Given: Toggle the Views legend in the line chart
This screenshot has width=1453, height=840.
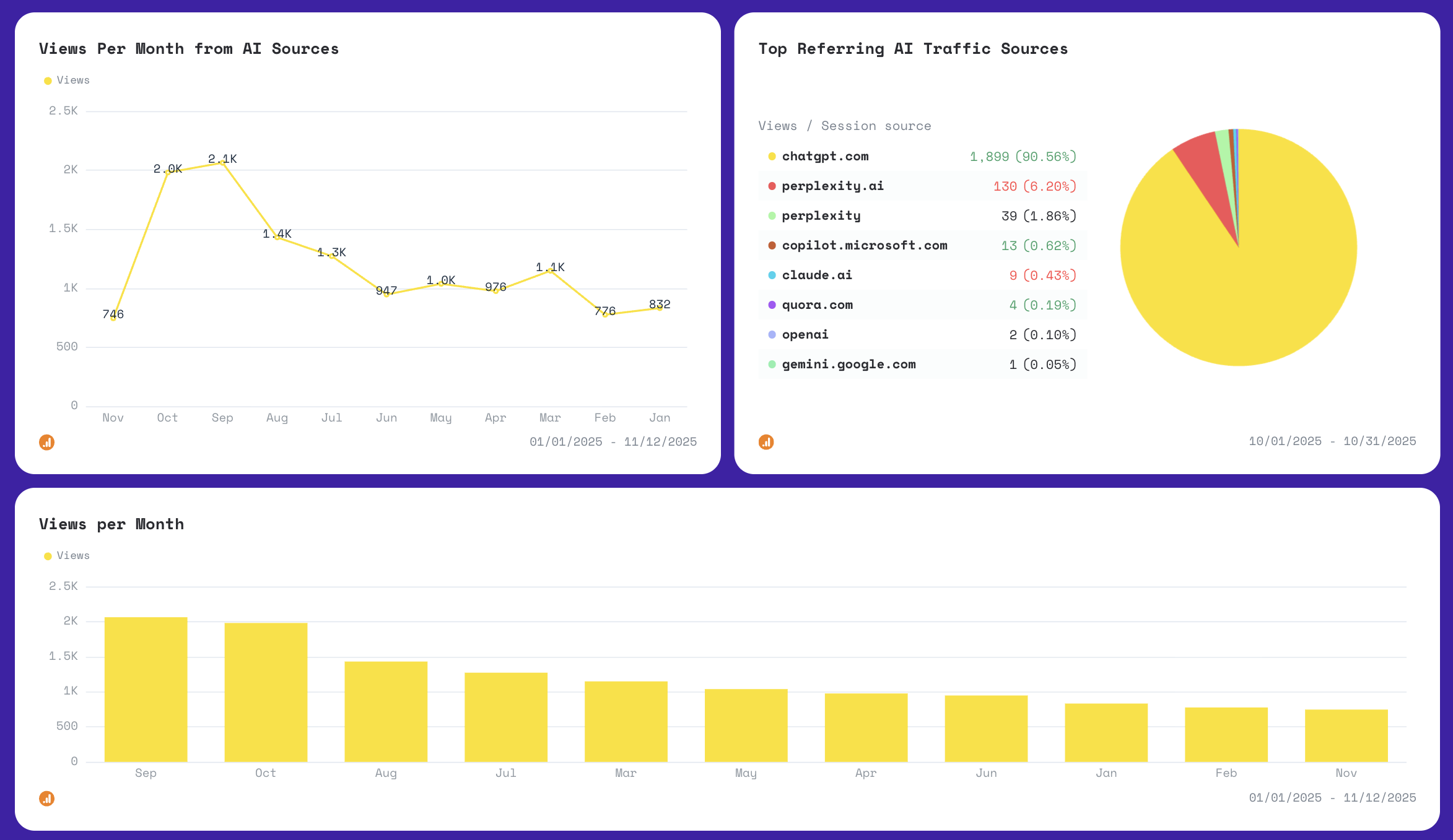Looking at the screenshot, I should (66, 80).
